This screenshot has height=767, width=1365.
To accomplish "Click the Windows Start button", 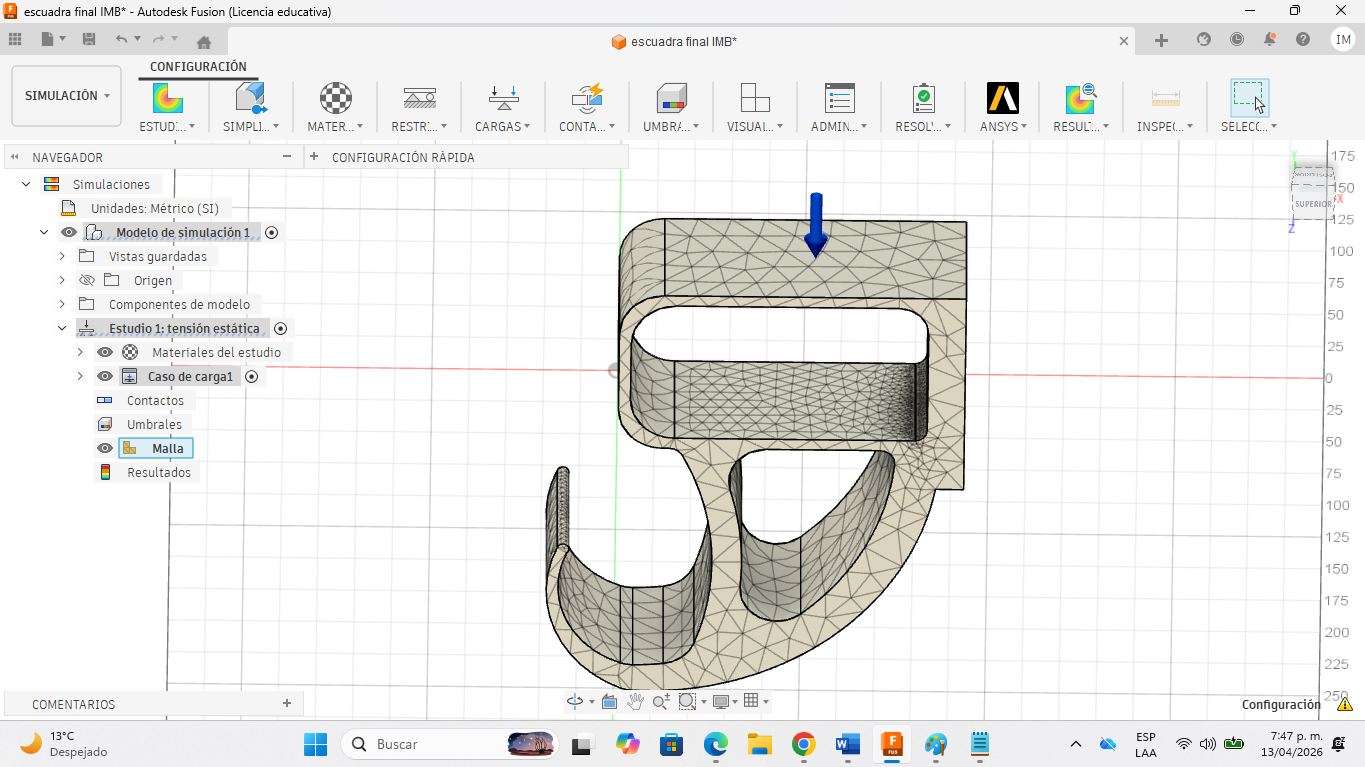I will coord(315,744).
